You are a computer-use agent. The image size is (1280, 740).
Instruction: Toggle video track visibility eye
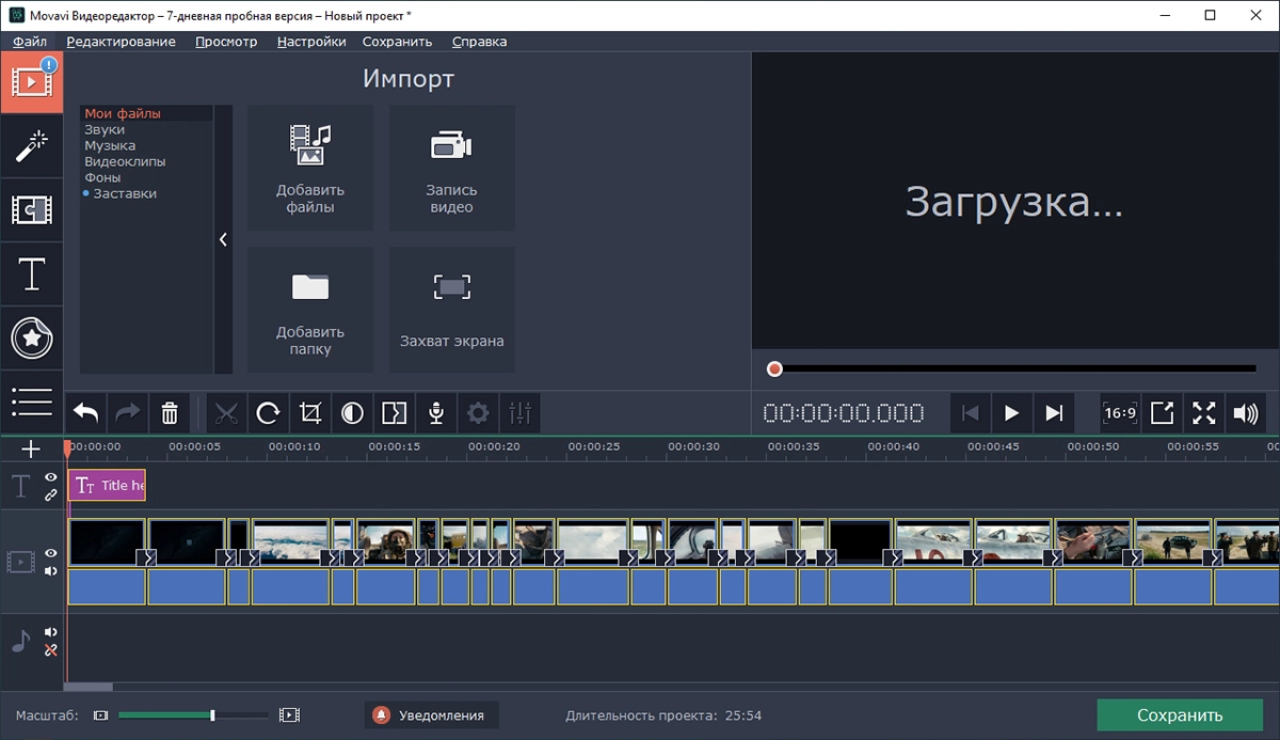click(51, 553)
